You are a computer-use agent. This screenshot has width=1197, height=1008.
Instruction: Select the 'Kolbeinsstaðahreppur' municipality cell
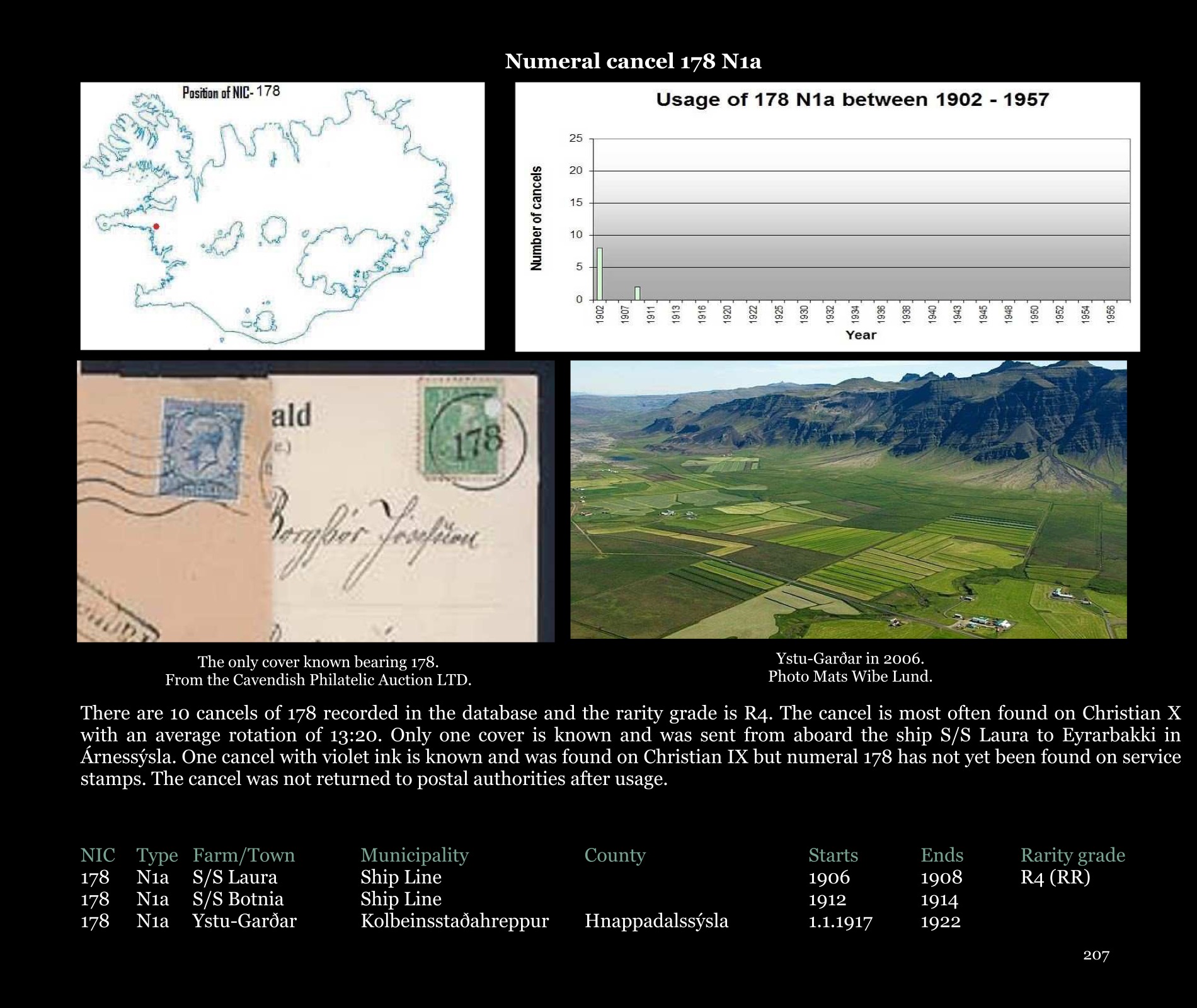pos(454,921)
